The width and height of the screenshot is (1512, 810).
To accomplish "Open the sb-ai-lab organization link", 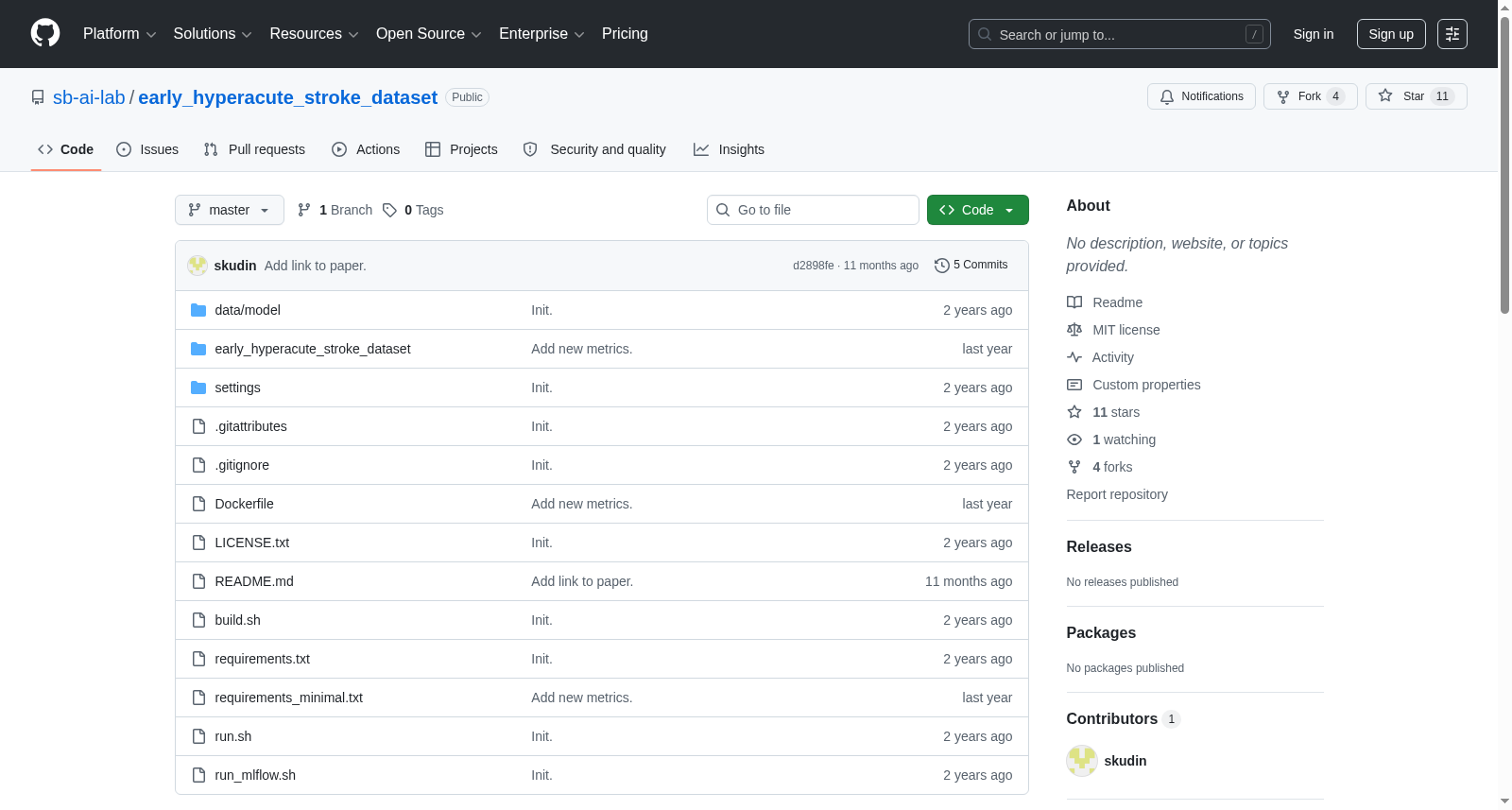I will [89, 97].
